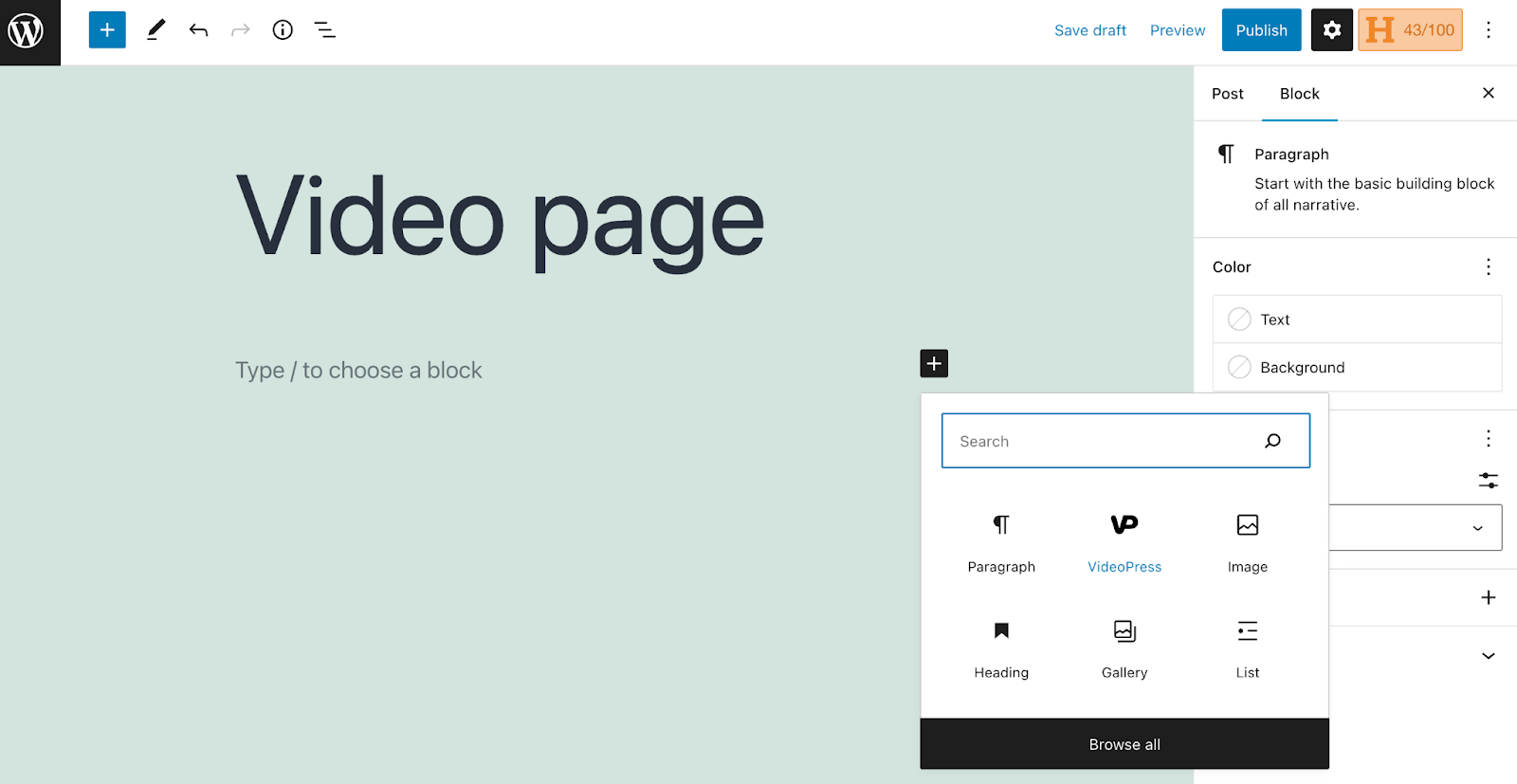The width and height of the screenshot is (1517, 784).
Task: Switch to the Post tab
Action: (1228, 94)
